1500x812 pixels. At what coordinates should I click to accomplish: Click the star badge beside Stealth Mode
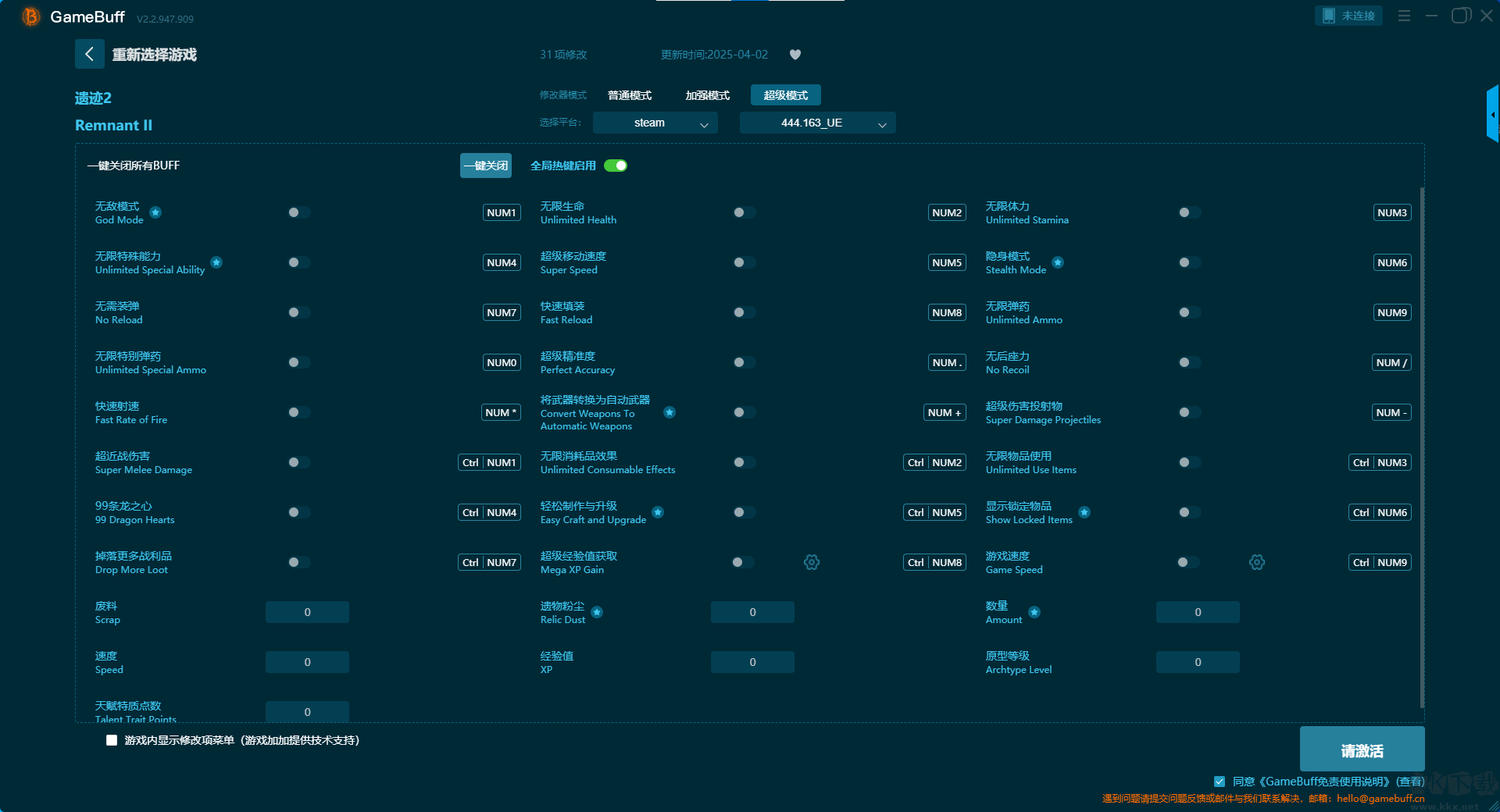(x=1058, y=262)
